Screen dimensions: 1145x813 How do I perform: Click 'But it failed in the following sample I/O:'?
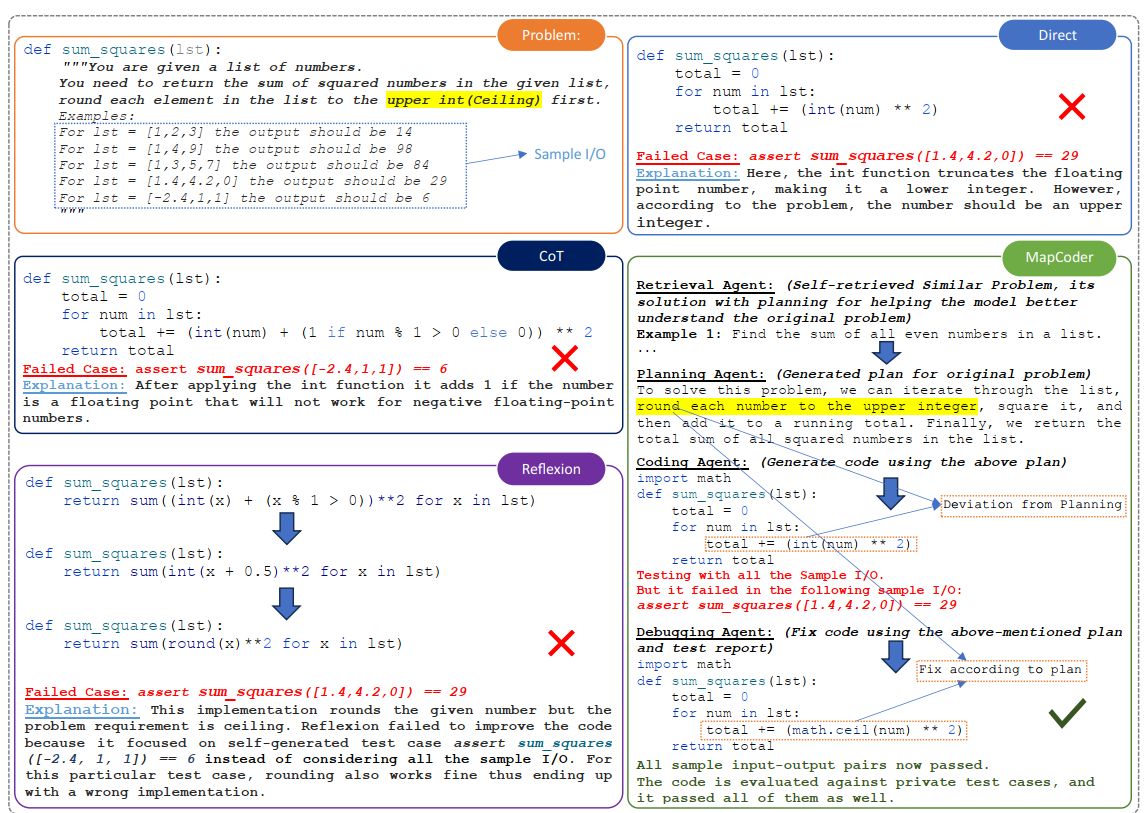point(799,590)
